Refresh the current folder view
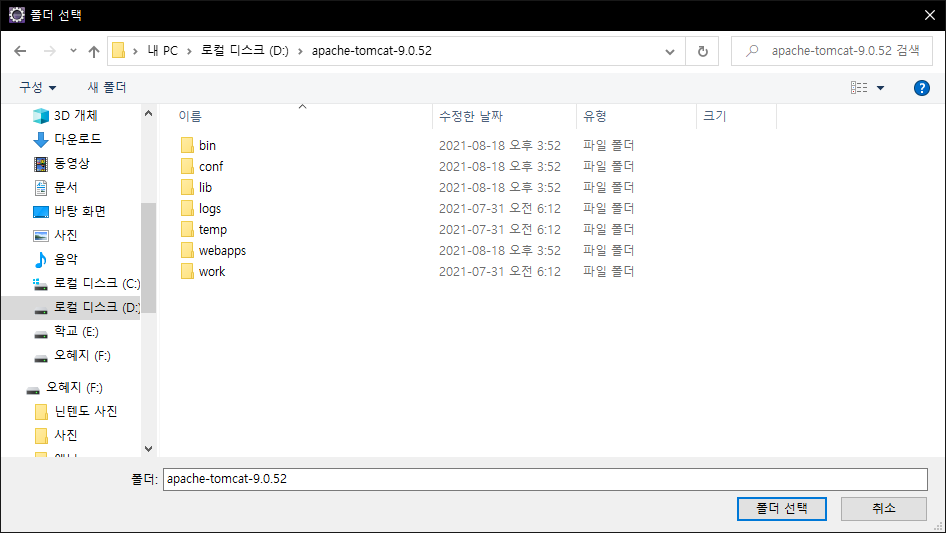Screen dimensions: 946x533 [702, 51]
